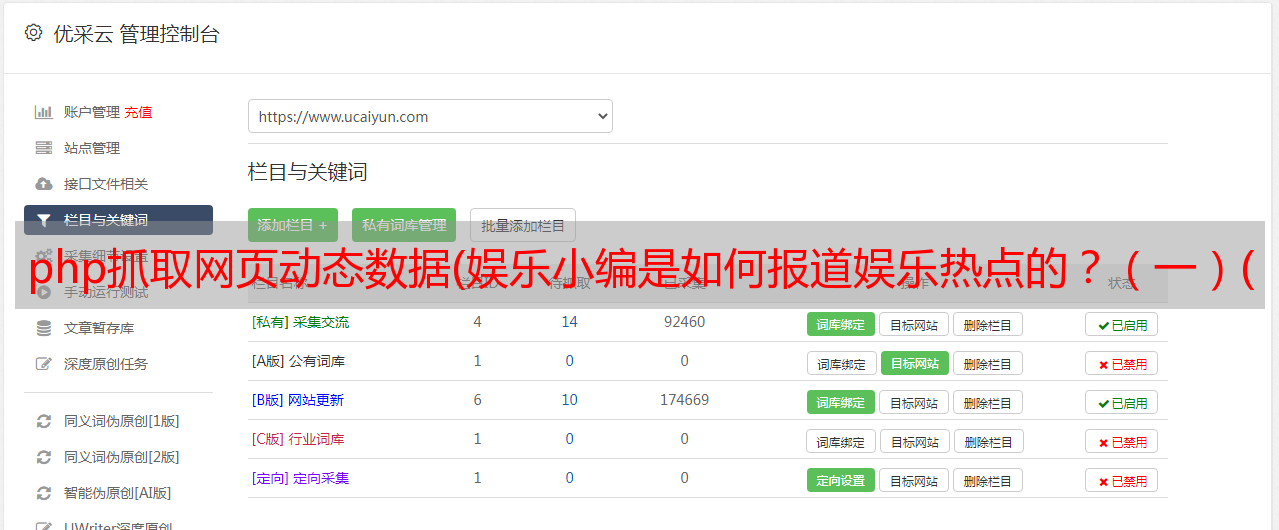Click the database icon for 文章暂存库
This screenshot has width=1279, height=530.
point(43,328)
